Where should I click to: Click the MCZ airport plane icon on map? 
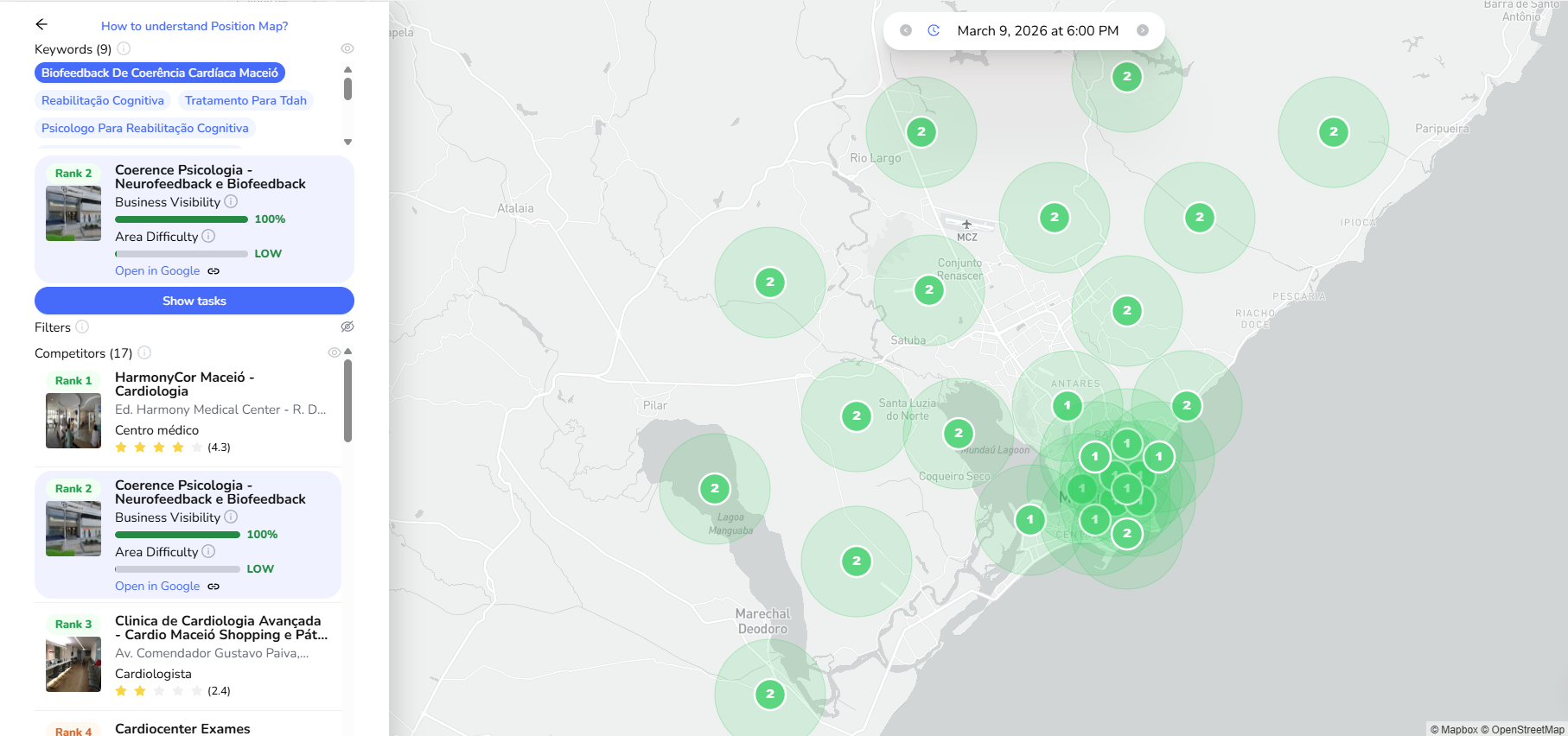click(966, 225)
